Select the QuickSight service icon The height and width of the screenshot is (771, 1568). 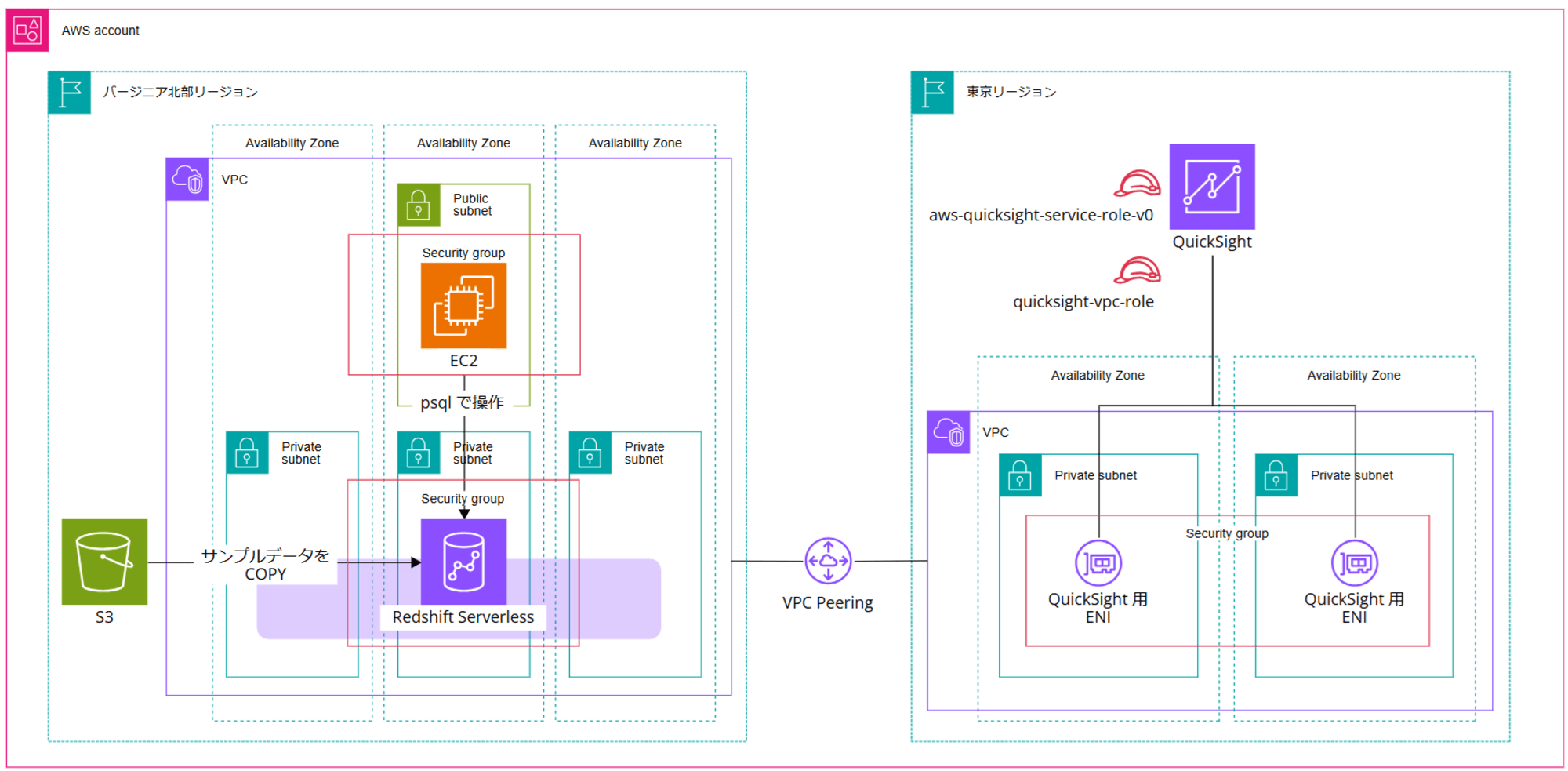click(1212, 187)
